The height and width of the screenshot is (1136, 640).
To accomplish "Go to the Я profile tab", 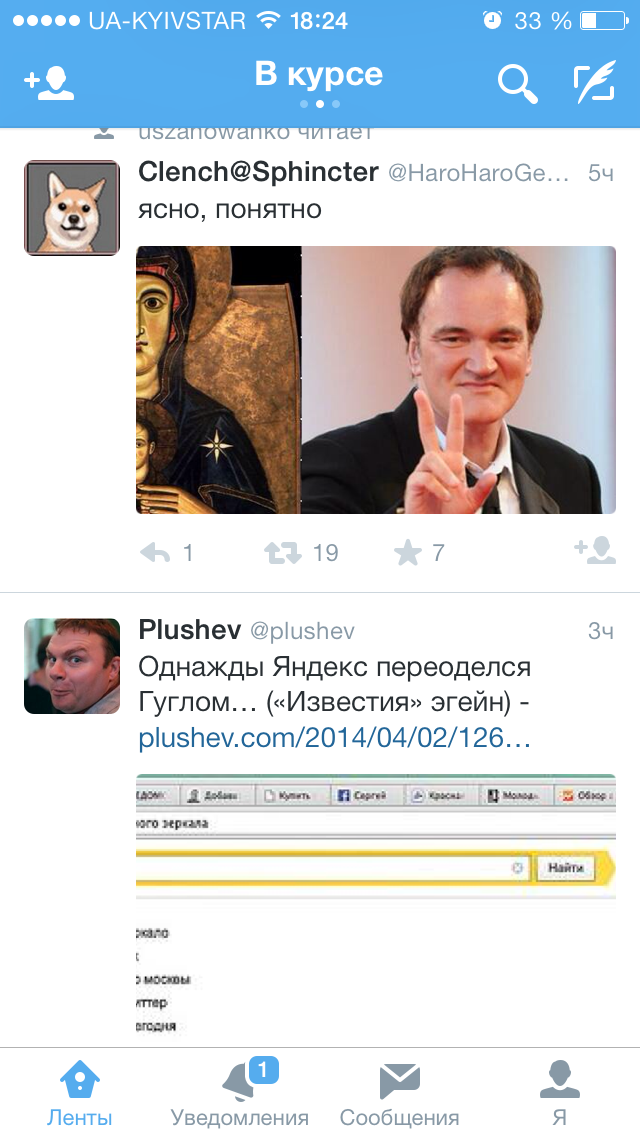I will [560, 1092].
